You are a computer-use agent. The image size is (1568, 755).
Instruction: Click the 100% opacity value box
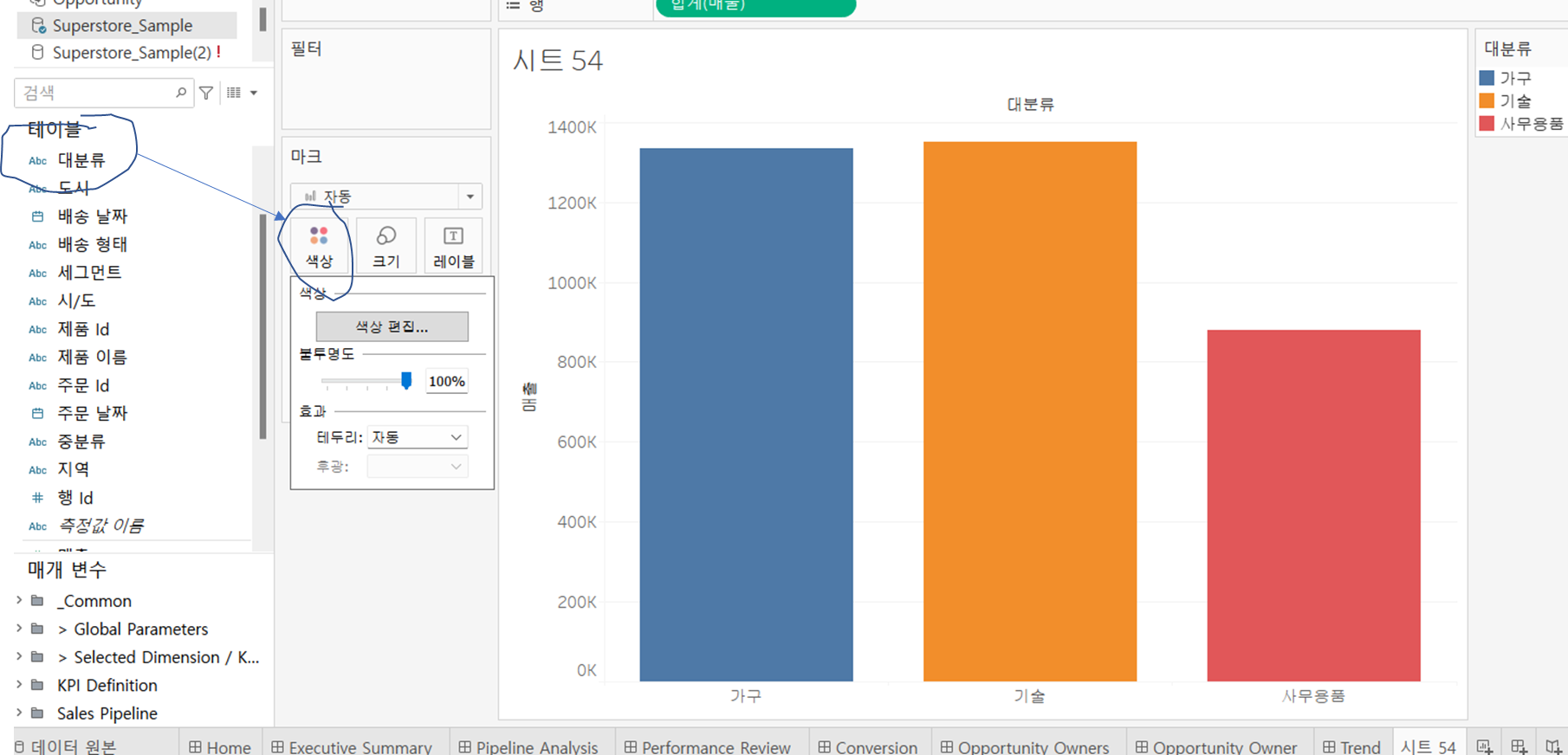(447, 381)
